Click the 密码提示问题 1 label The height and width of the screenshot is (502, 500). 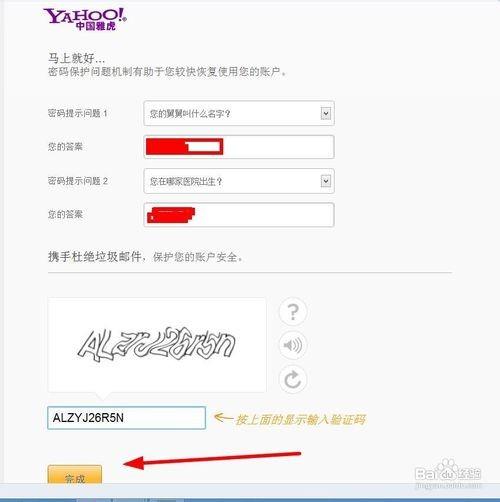coord(77,113)
